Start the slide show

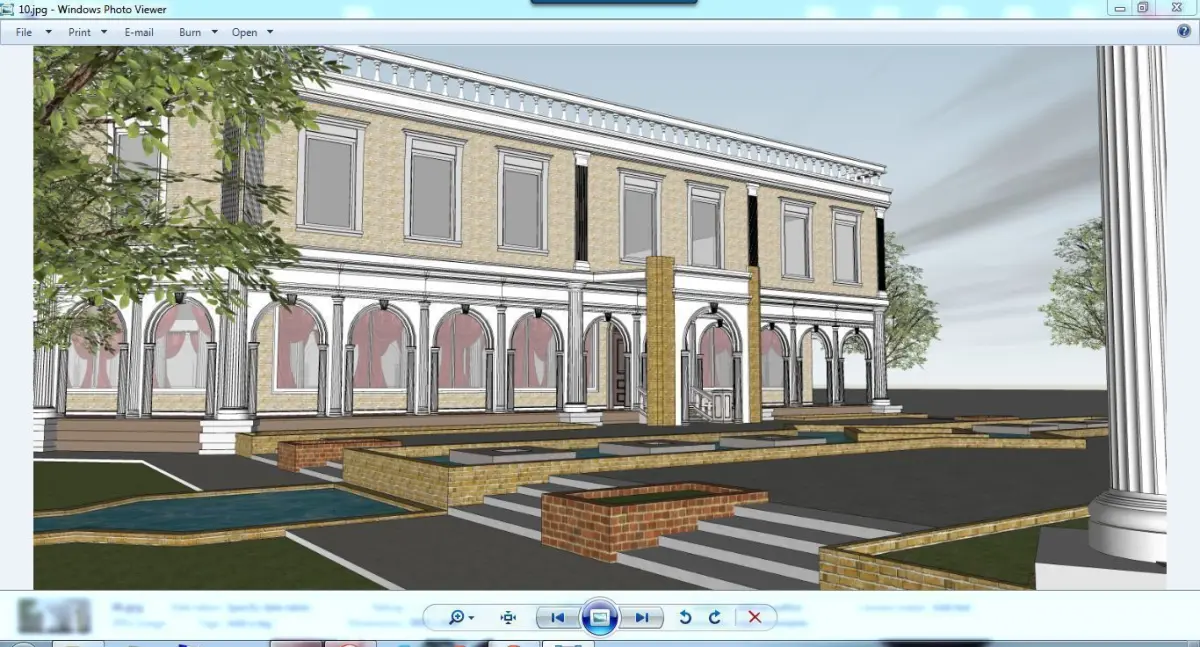600,617
